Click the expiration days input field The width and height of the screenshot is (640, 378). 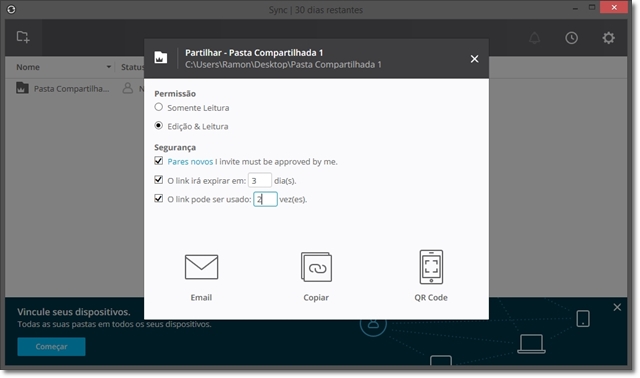[x=260, y=180]
